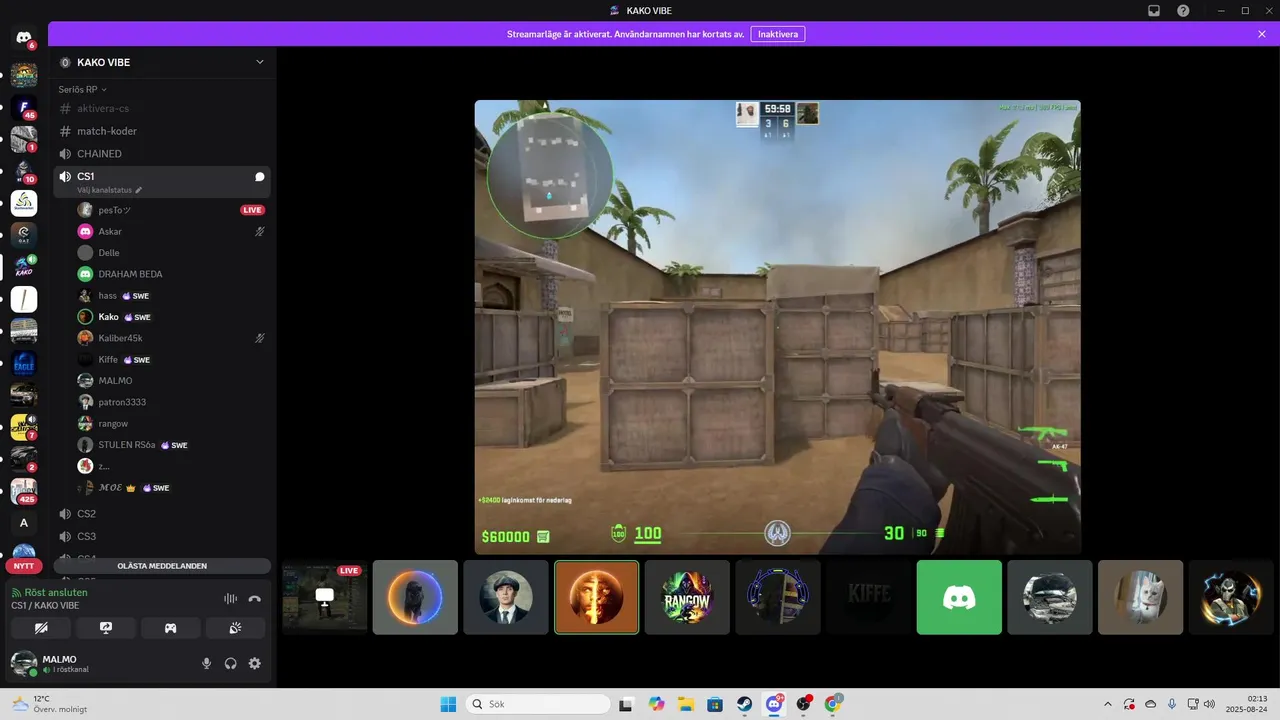Open Discord help question mark icon

[1183, 10]
